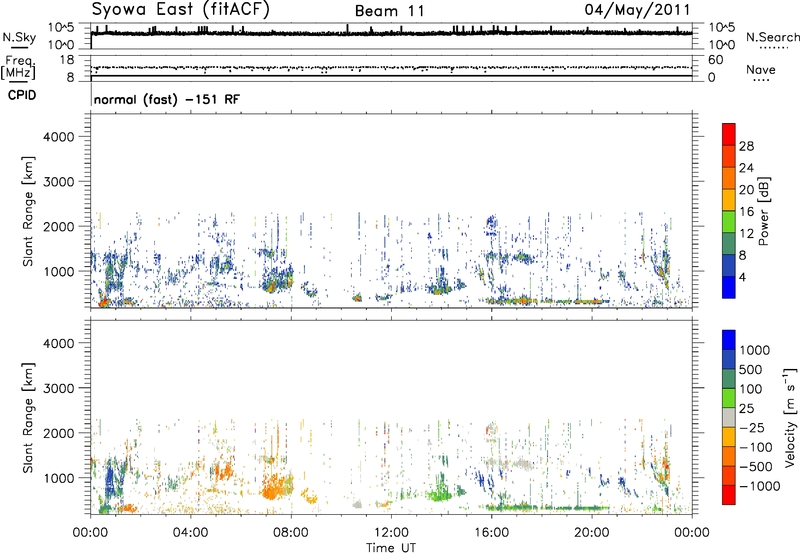Pick the Velocity segment between -25 and -100
This screenshot has height=554, width=800.
tap(729, 437)
